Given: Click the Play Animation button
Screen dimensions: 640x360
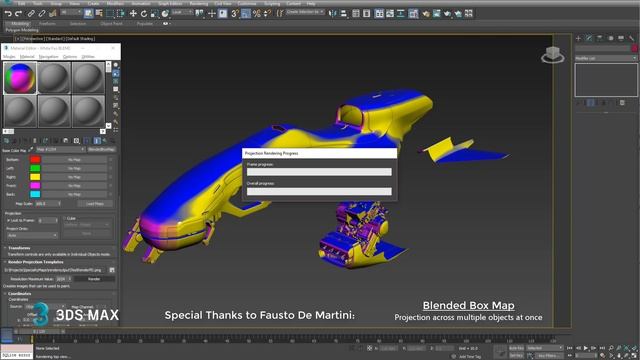Looking at the screenshot, I should coord(586,348).
